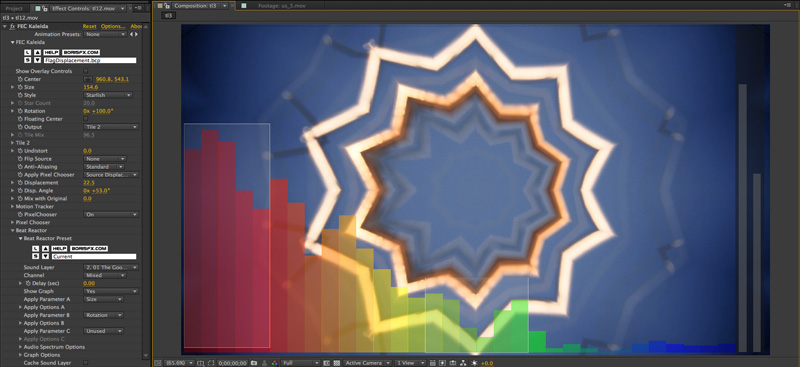Click the FlagDisplacement.bcp preset name field
The width and height of the screenshot is (800, 367).
click(x=93, y=60)
